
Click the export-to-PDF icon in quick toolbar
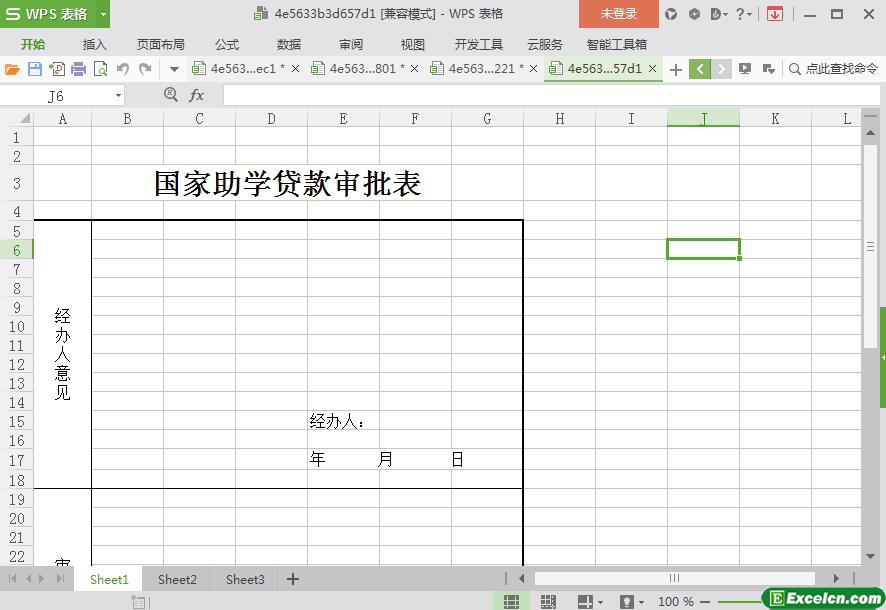[57, 69]
